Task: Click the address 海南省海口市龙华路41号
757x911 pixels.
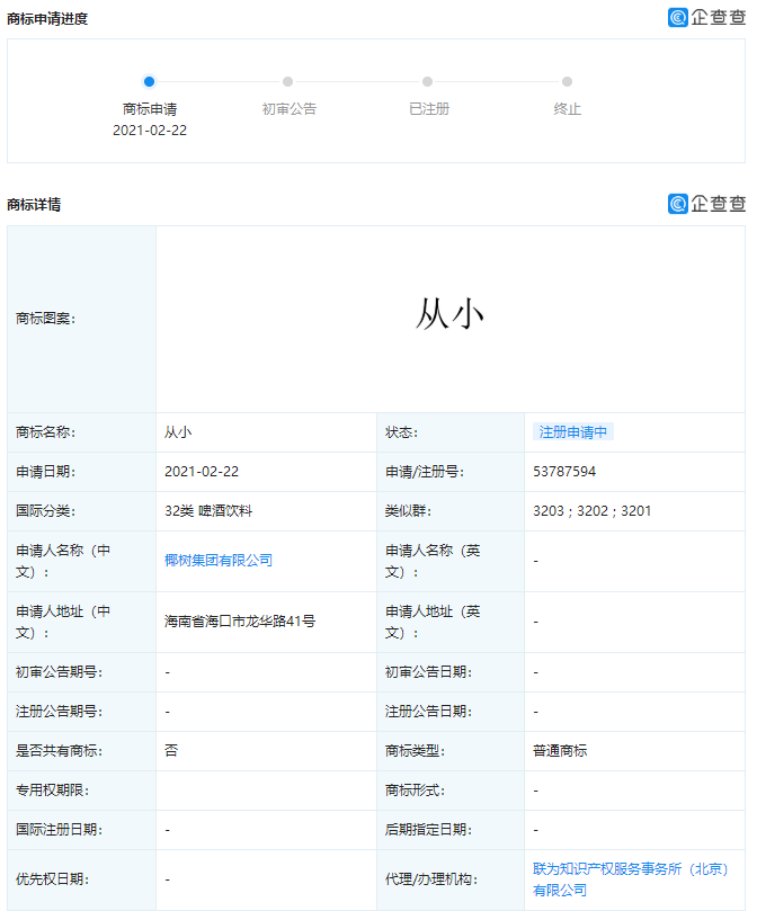Action: tap(240, 621)
